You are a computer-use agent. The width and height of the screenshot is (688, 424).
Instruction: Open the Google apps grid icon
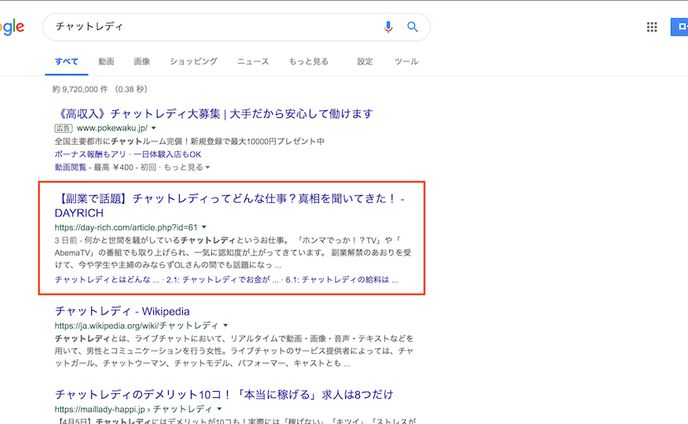tap(652, 27)
